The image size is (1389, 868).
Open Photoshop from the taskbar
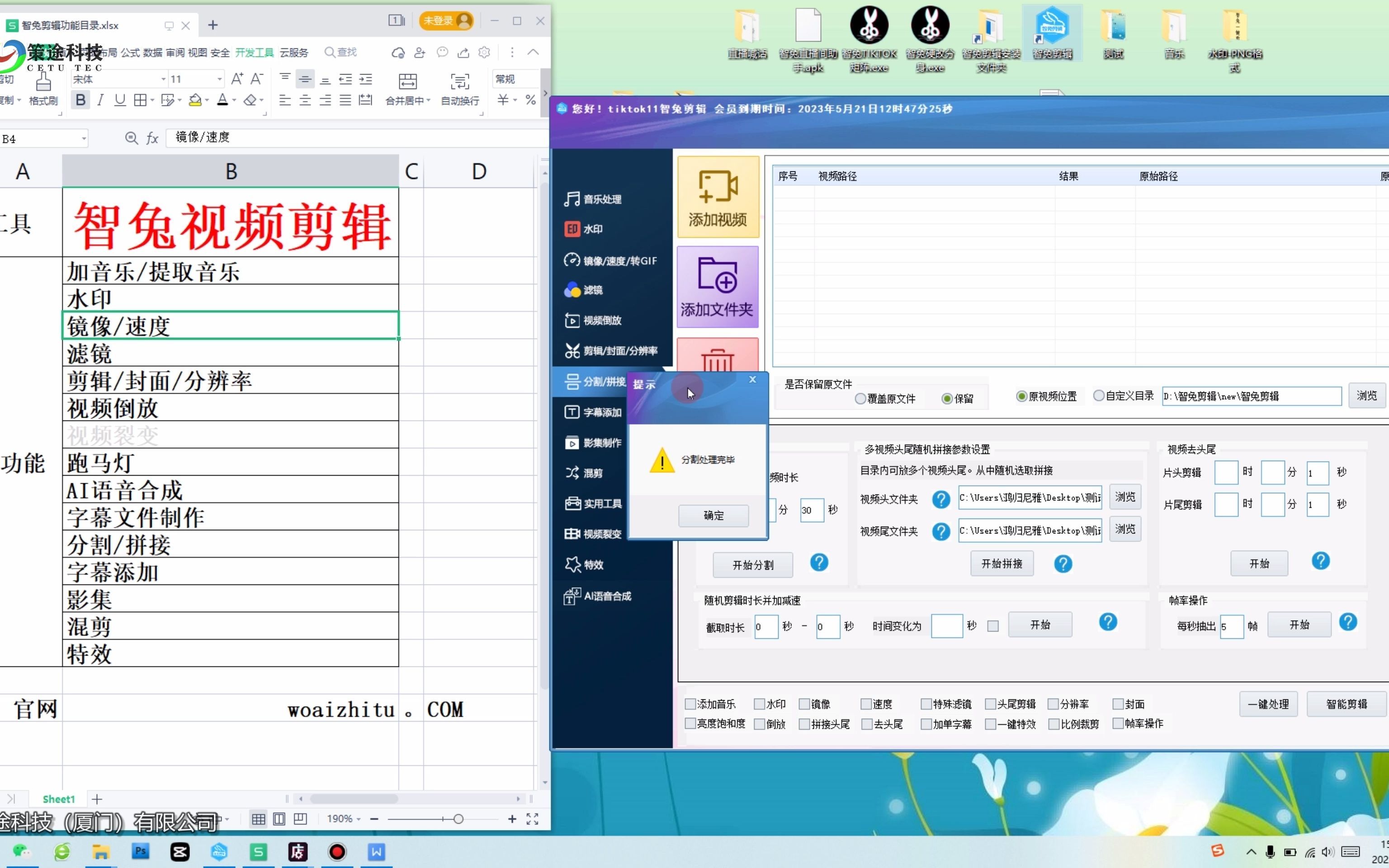(140, 852)
